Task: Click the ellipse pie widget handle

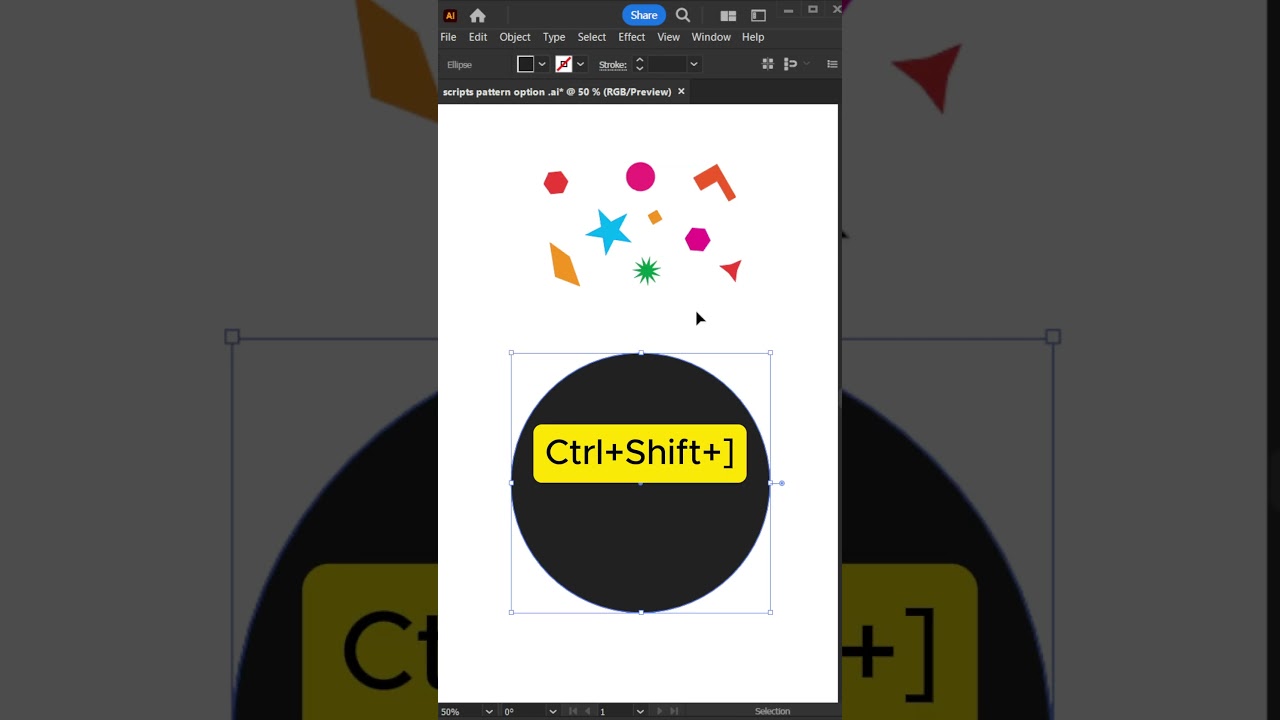Action: [781, 483]
